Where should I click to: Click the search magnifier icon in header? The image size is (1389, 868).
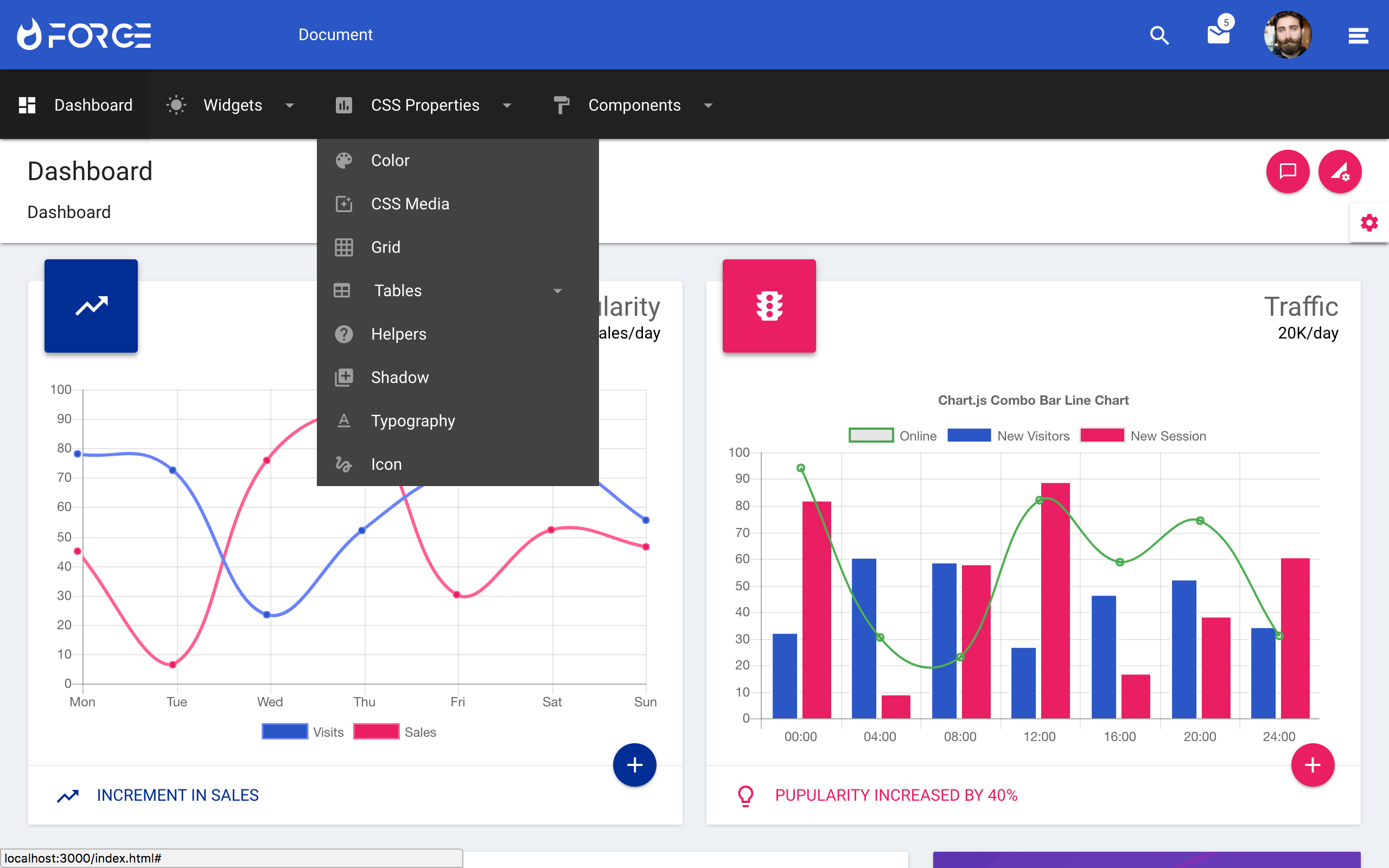pos(1159,35)
